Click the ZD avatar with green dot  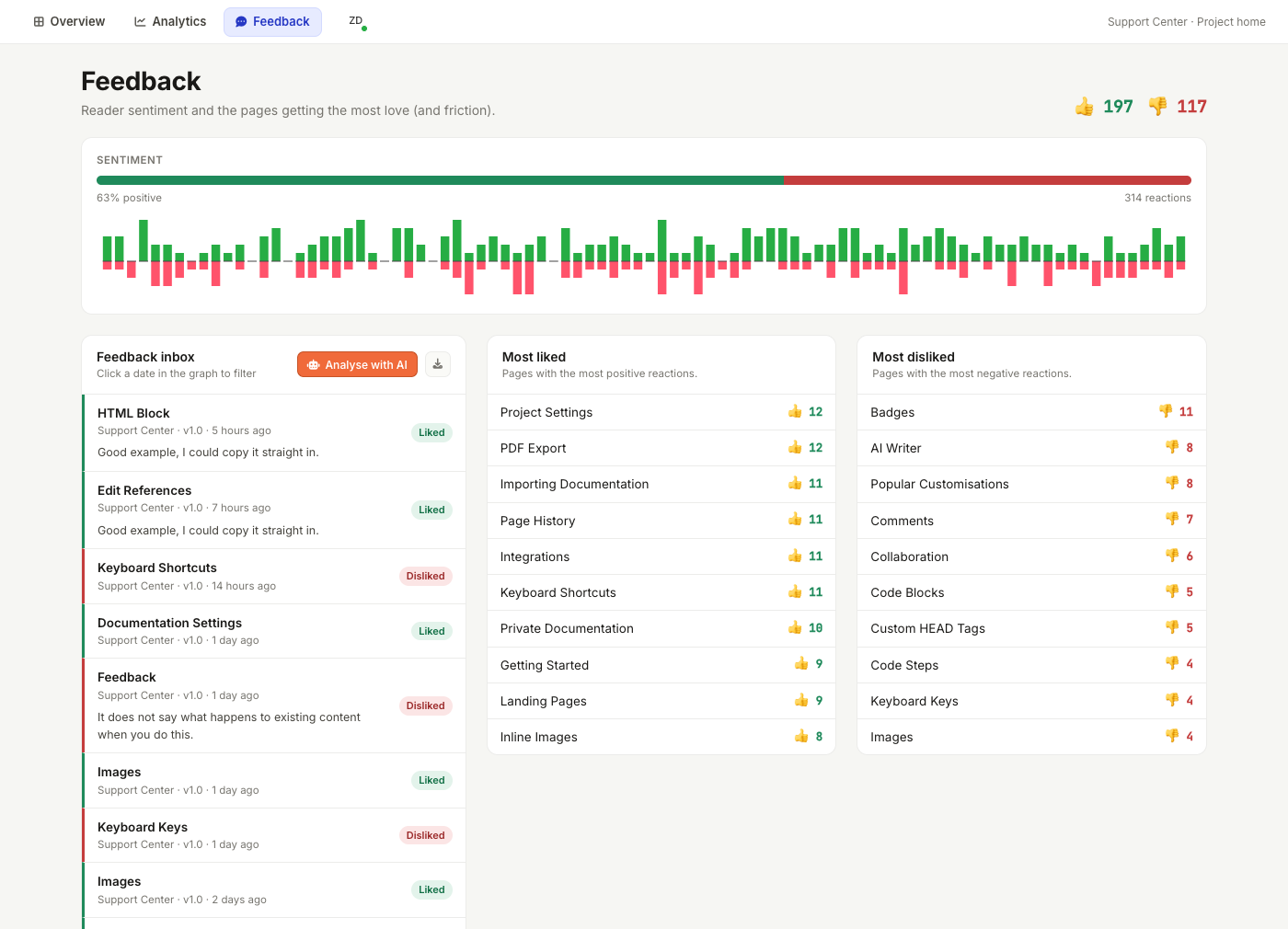[x=356, y=21]
